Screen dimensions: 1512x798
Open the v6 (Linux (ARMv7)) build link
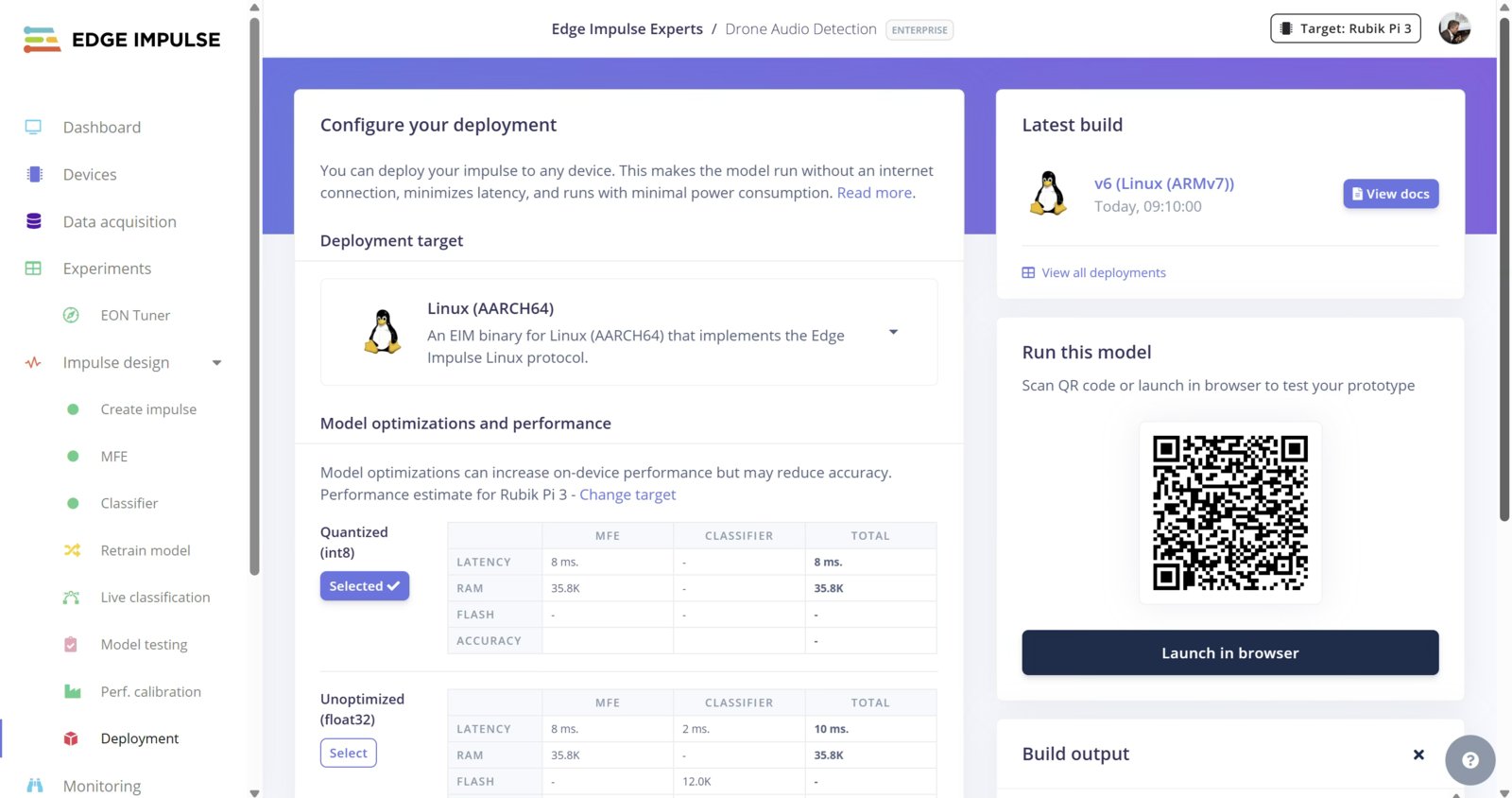click(1164, 183)
